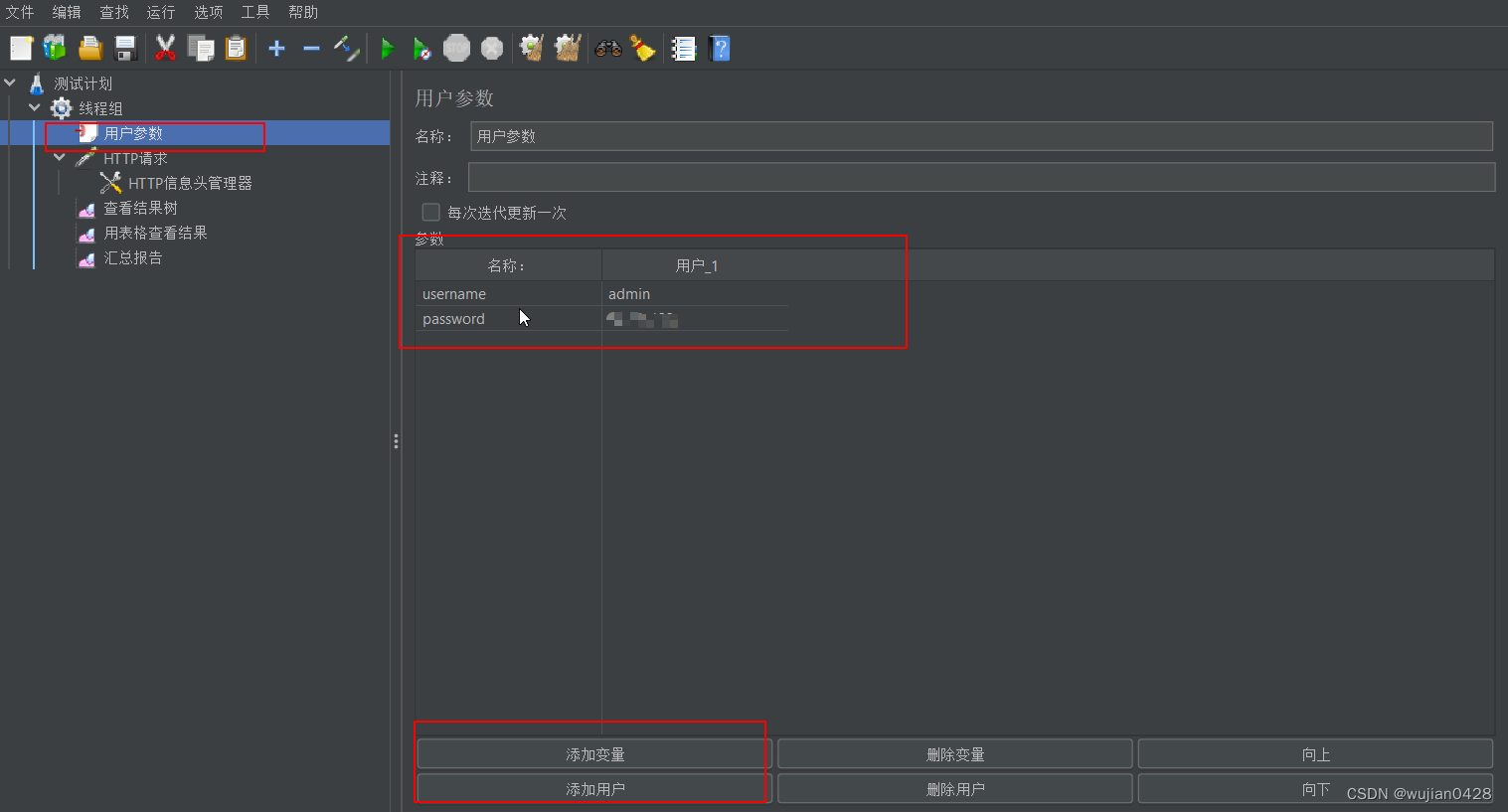Open Help with question mark icon
1508x812 pixels.
720,48
